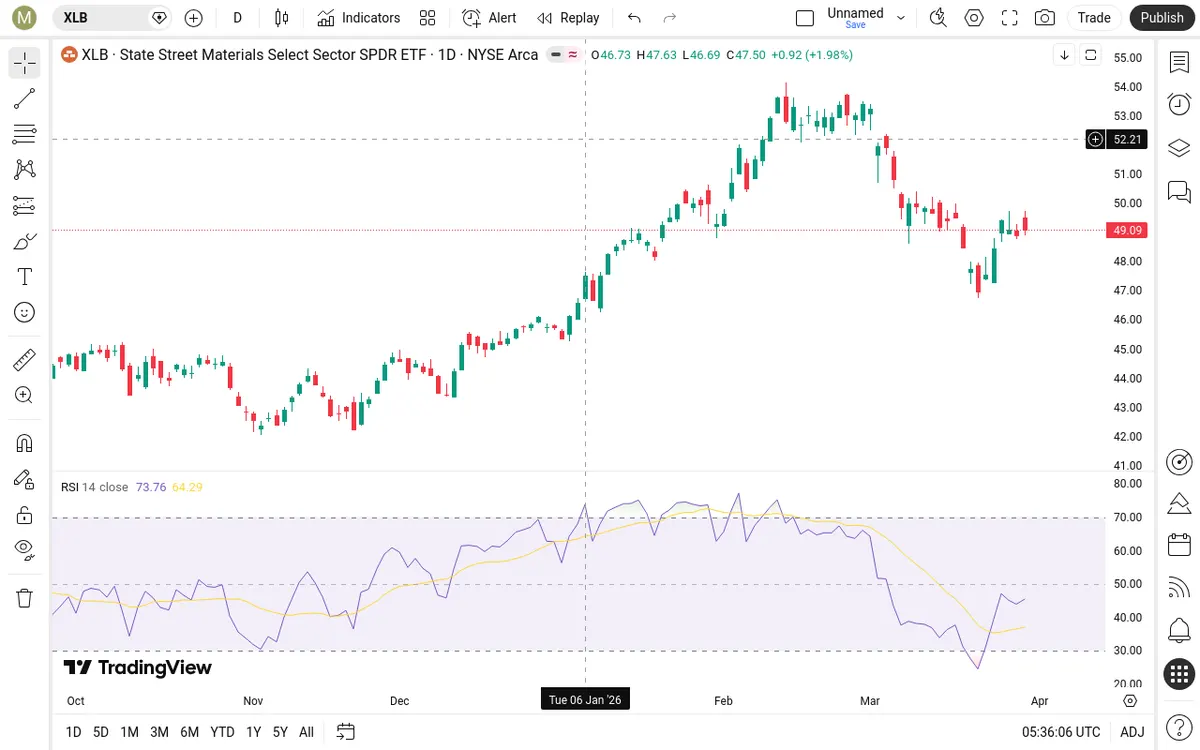Open the Fibonacci retracement tools
Image resolution: width=1200 pixels, height=750 pixels.
pyautogui.click(x=25, y=134)
